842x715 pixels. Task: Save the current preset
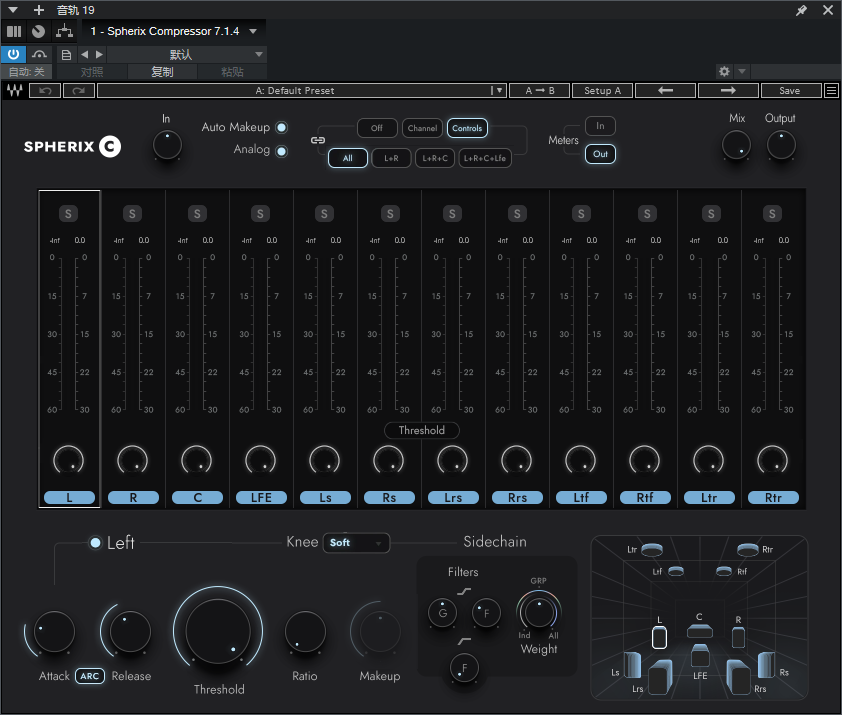coord(789,90)
